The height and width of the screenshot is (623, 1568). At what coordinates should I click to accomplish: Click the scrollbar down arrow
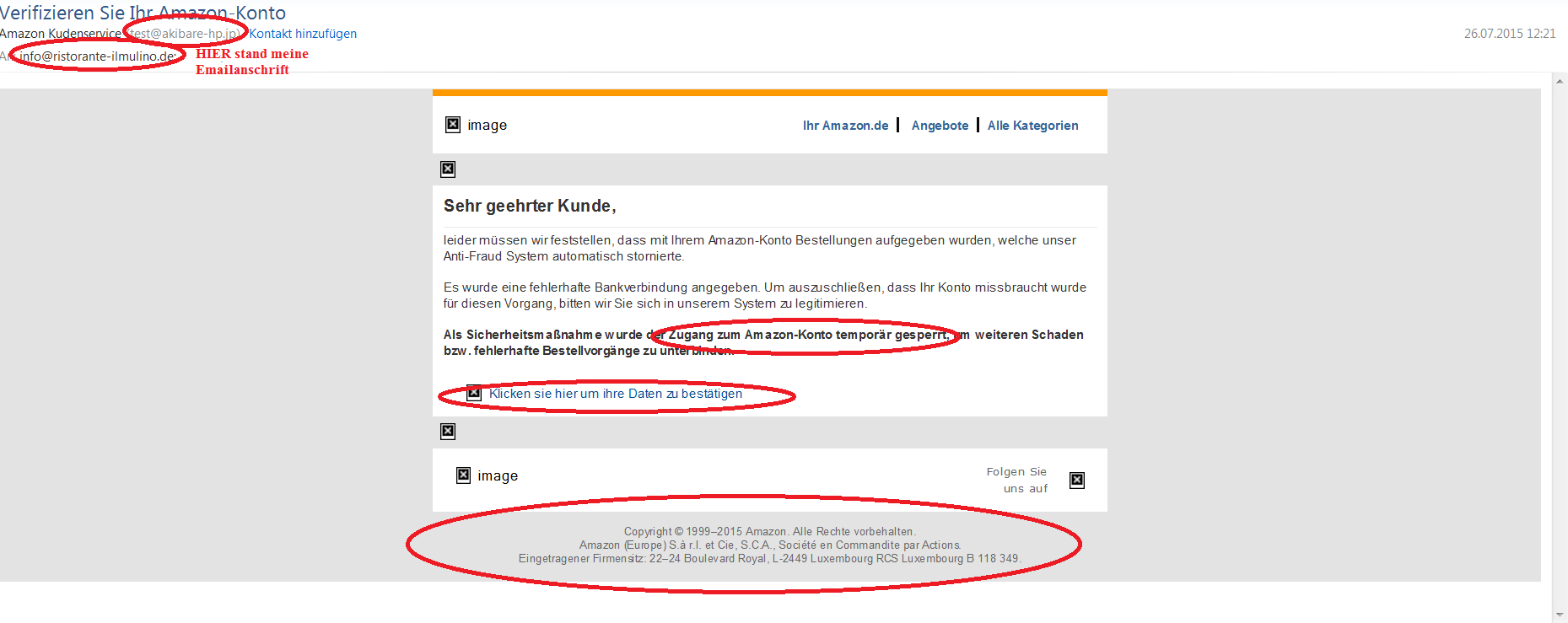(1560, 615)
